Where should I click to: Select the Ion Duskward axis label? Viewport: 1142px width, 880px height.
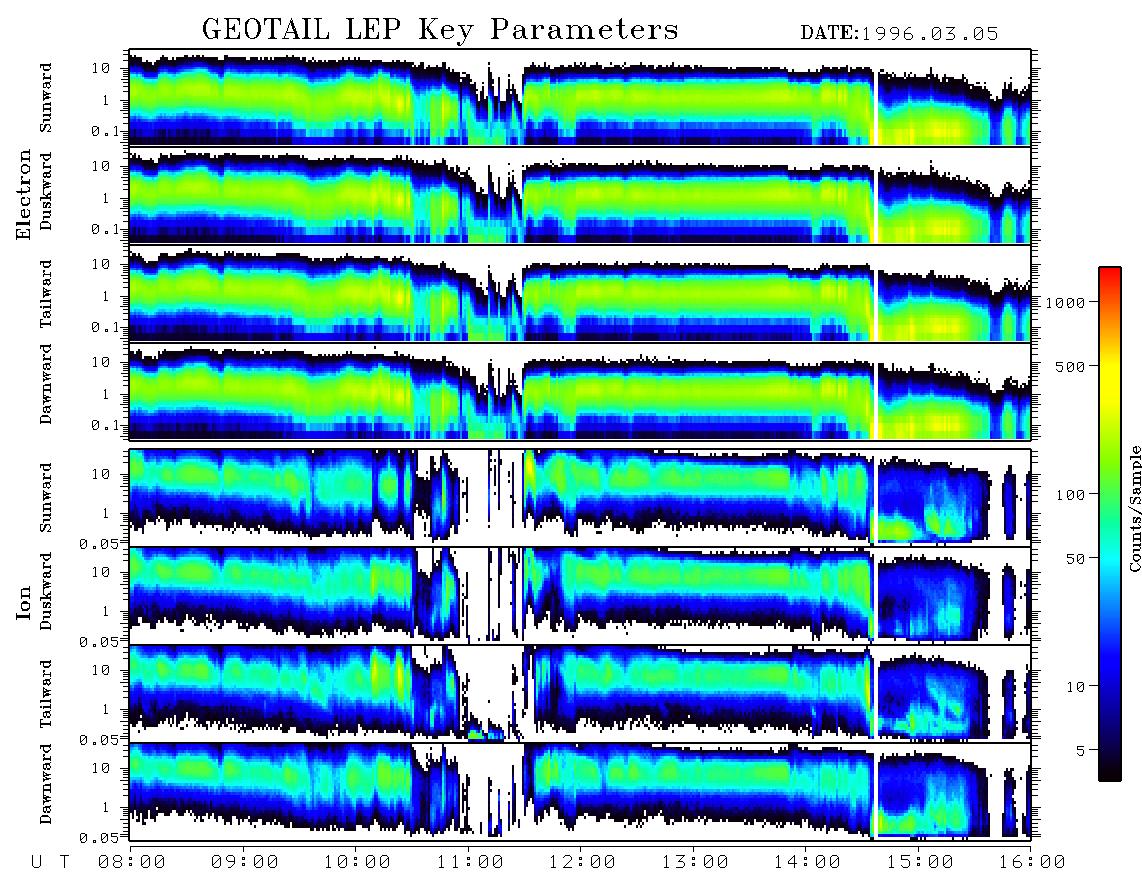46,591
